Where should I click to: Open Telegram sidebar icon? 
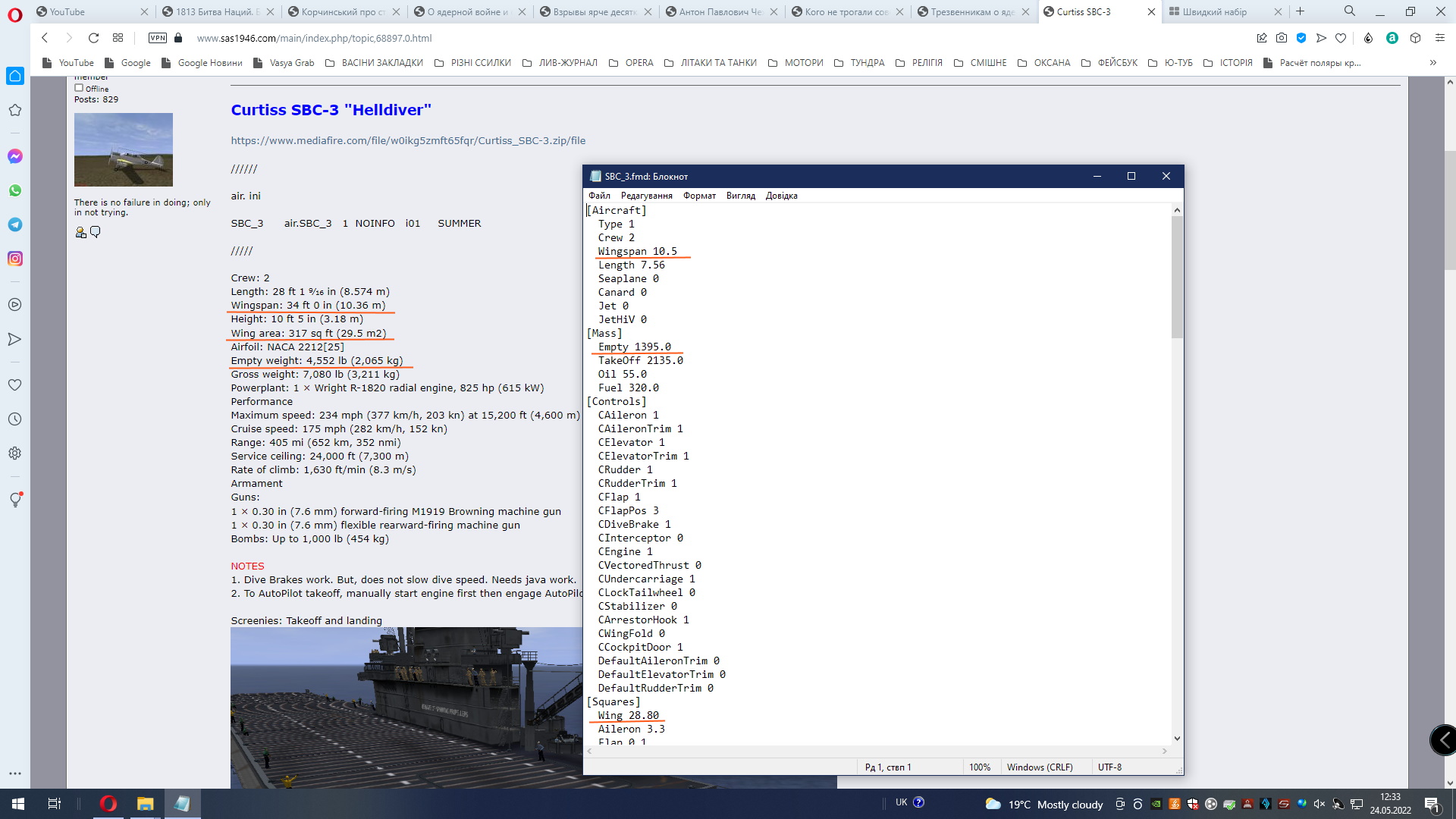pos(15,224)
